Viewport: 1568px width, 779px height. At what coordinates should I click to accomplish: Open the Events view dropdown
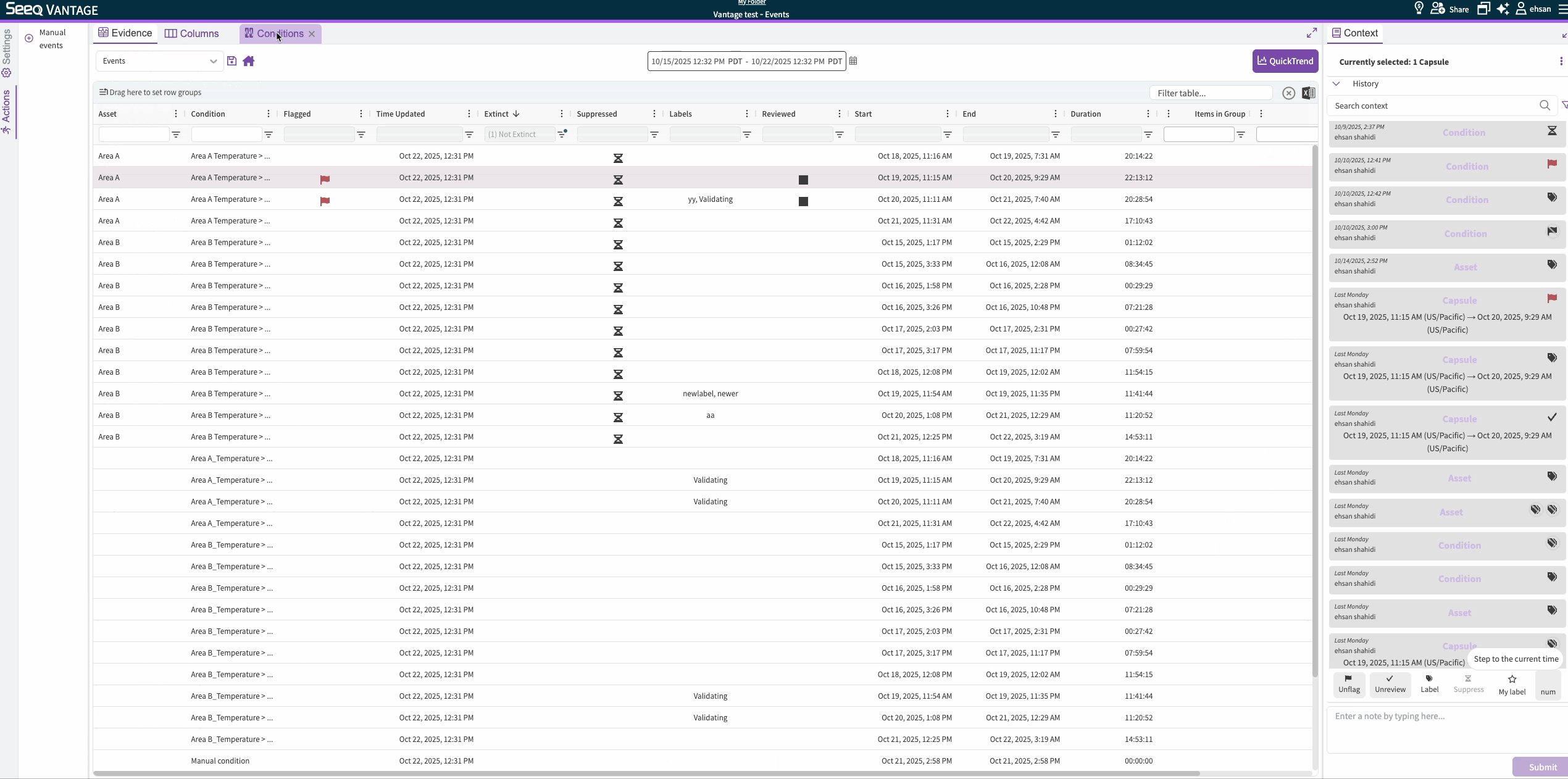159,61
